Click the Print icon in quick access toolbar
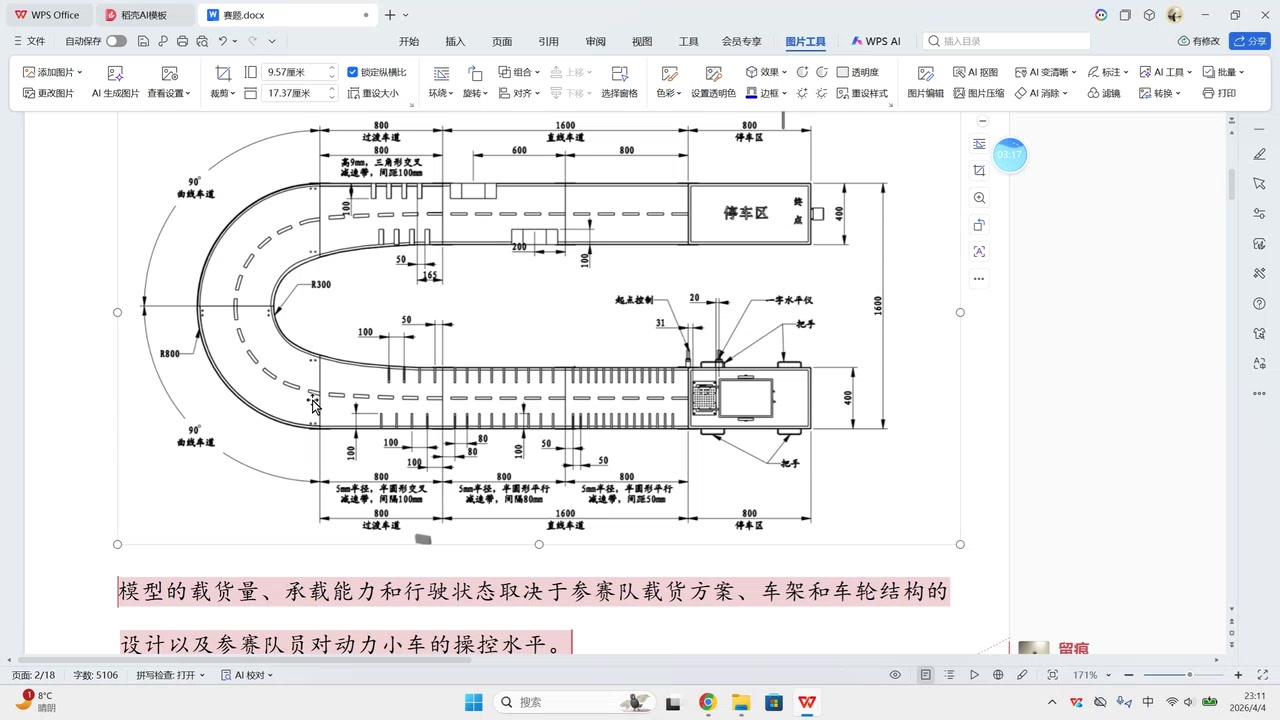 click(x=182, y=41)
